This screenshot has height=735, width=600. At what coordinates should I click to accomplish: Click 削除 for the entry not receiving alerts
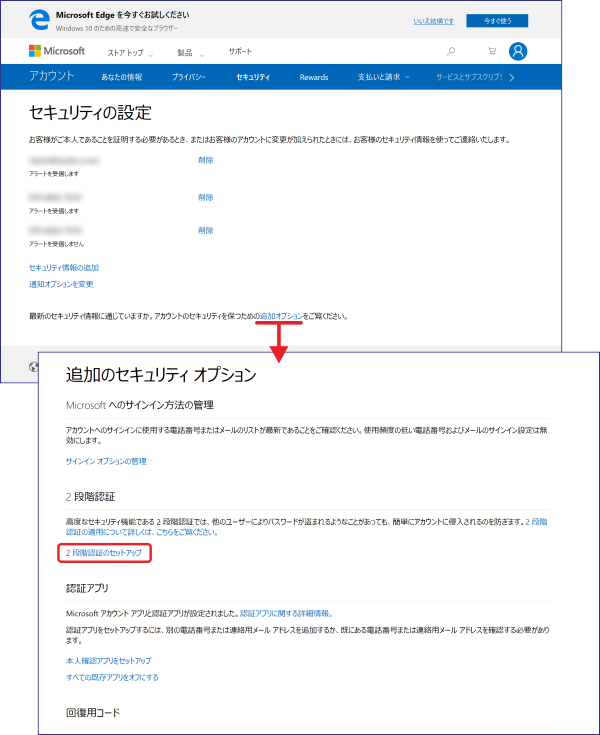tap(206, 230)
